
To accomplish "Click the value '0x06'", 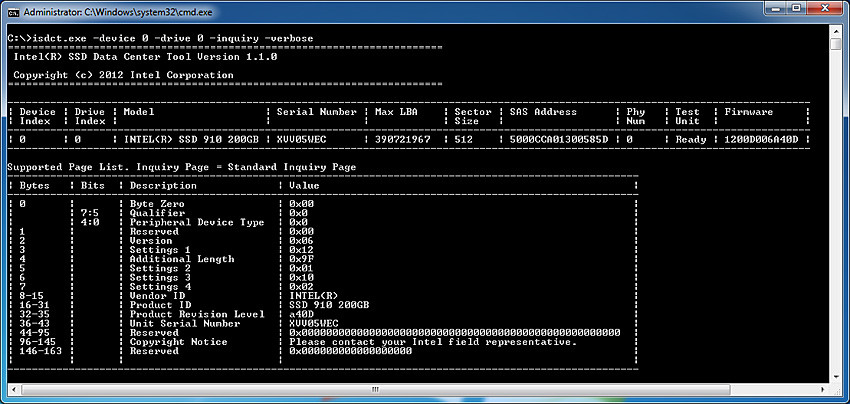I will (301, 241).
